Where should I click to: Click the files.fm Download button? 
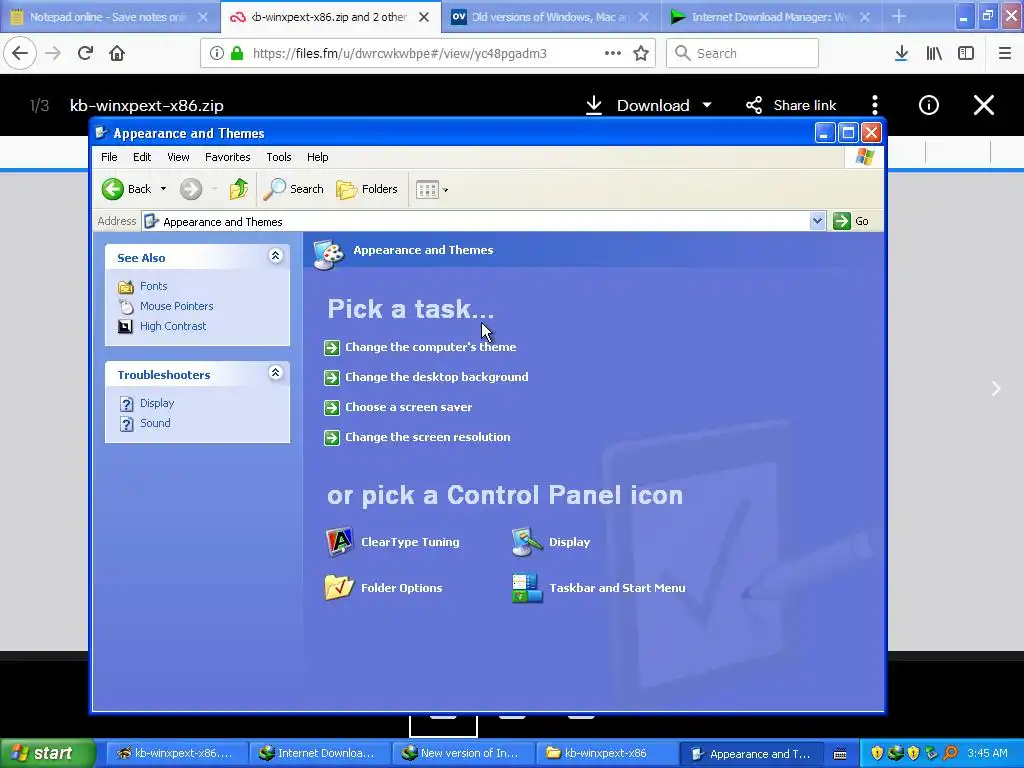point(637,105)
